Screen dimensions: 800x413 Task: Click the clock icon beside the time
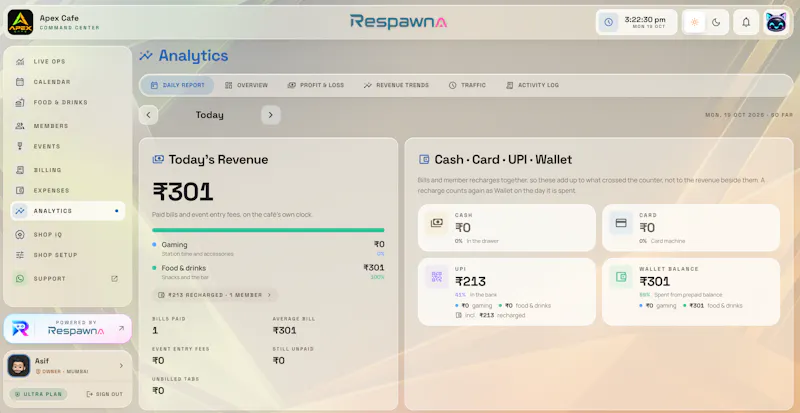[x=608, y=22]
